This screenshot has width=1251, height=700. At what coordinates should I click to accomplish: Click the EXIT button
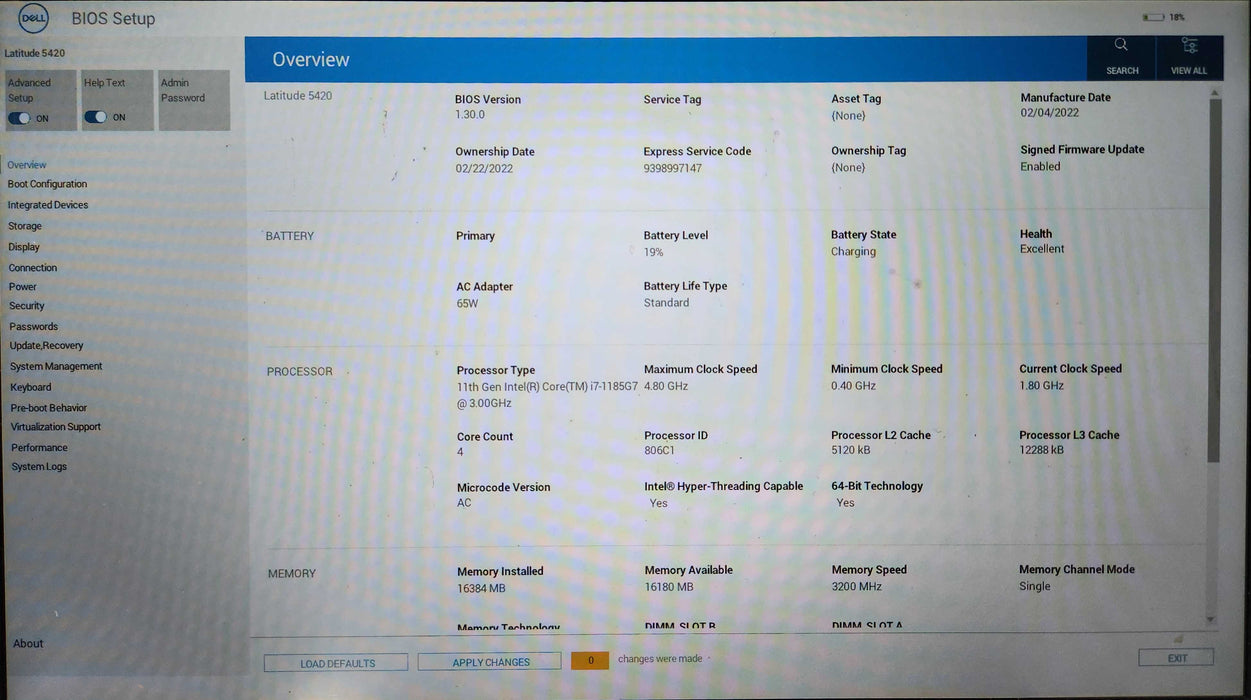(1176, 658)
